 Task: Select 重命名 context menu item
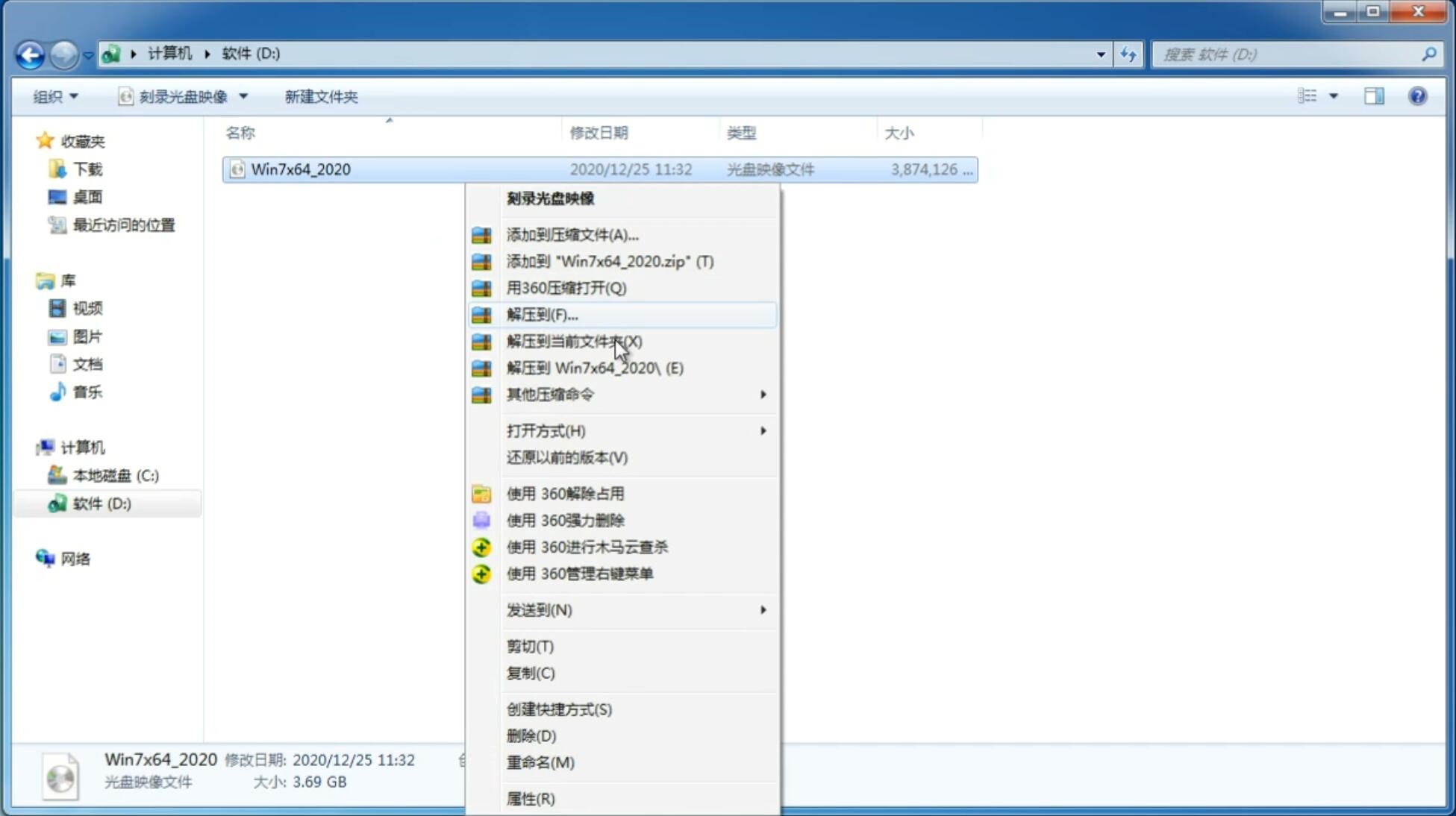[541, 762]
